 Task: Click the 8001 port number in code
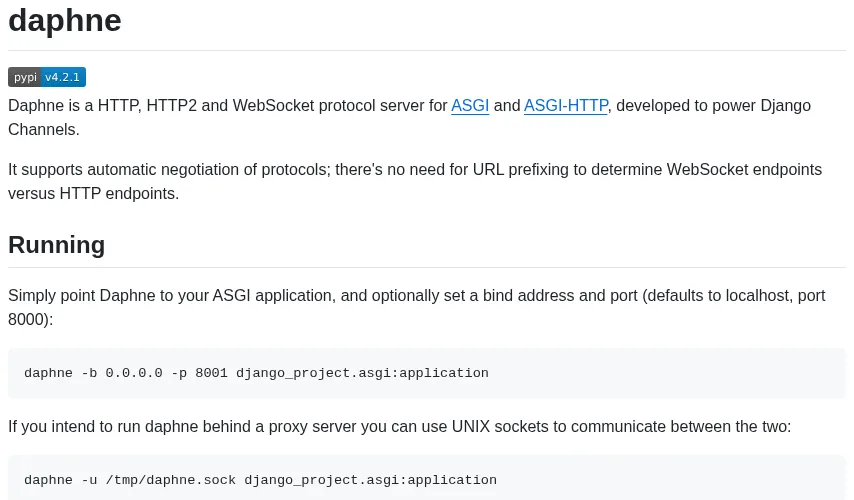(211, 373)
